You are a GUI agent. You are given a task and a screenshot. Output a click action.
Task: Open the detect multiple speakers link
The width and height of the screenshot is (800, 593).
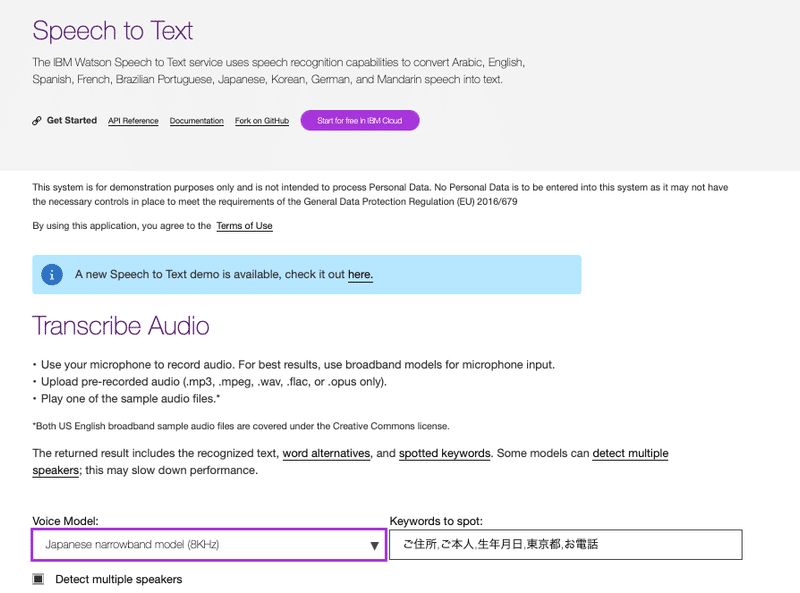coord(630,454)
